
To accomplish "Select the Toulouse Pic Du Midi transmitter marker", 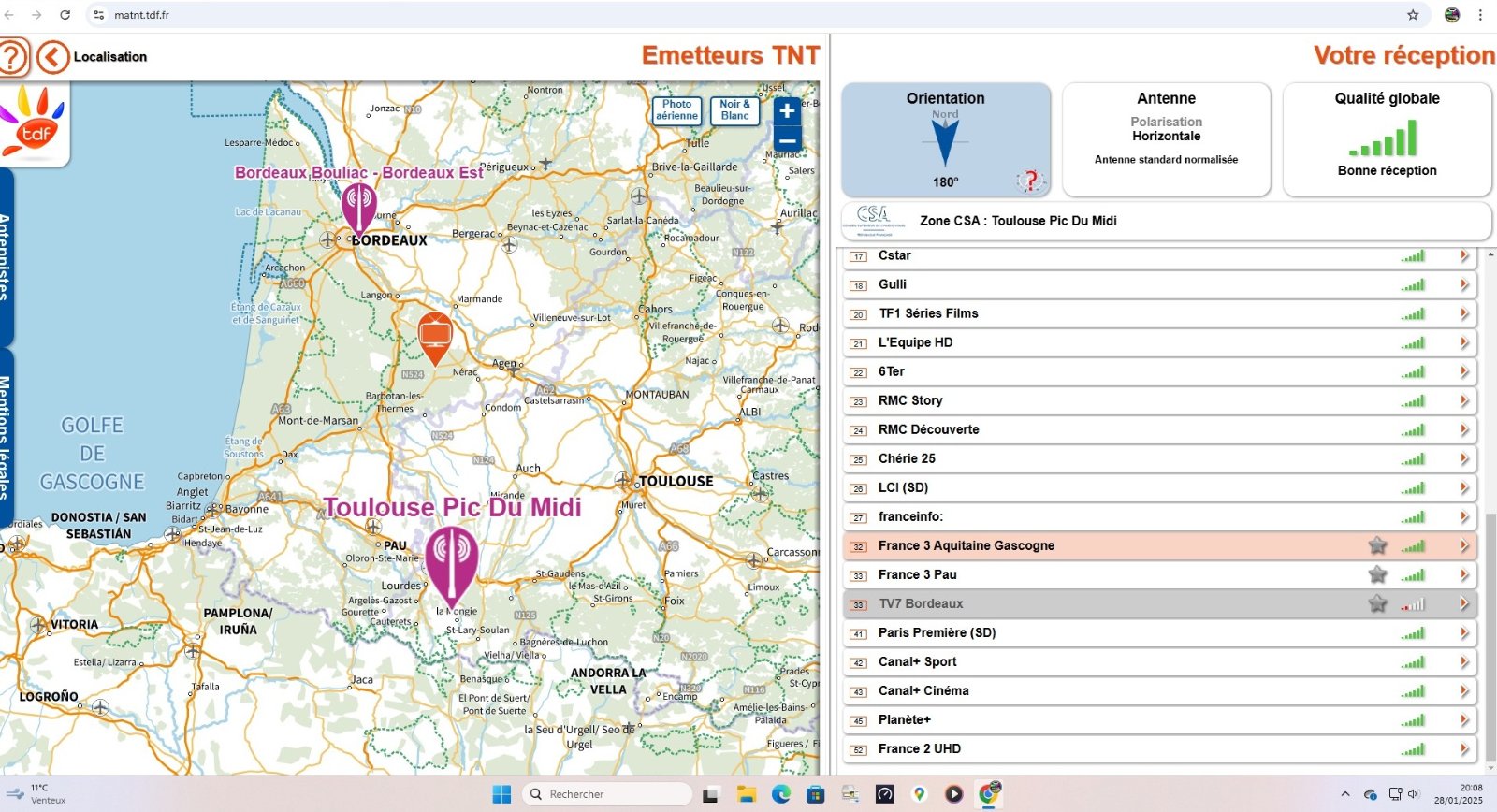I will 452,562.
